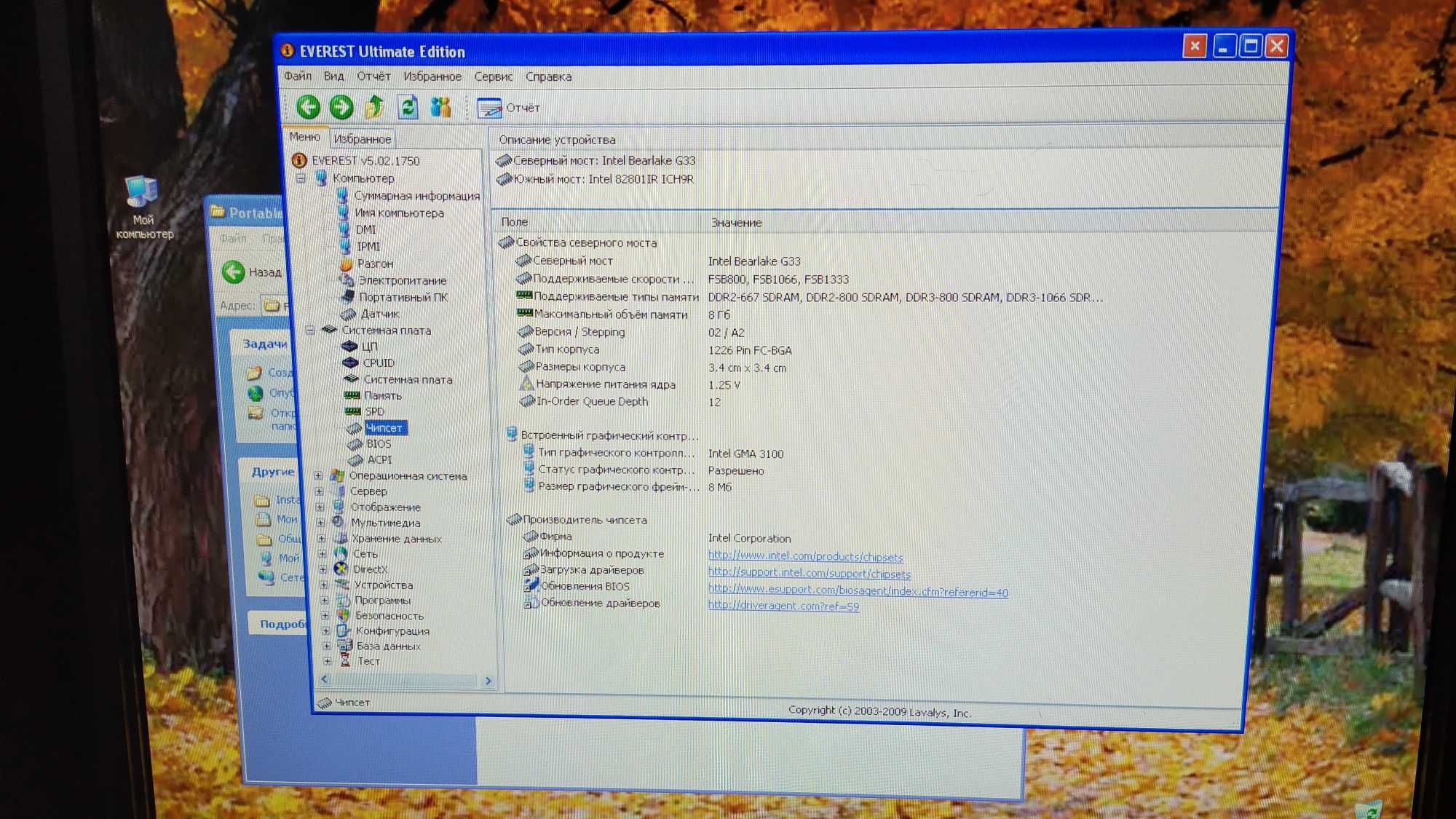Viewport: 1456px width, 819px height.
Task: Open the Отчёт report toolbar button
Action: [508, 108]
